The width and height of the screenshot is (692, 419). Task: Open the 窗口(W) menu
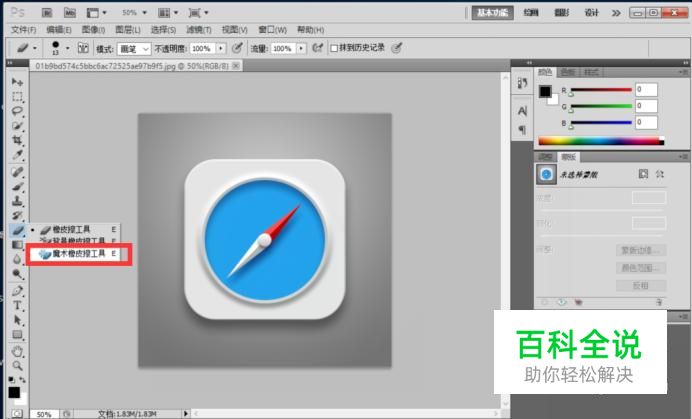[272, 30]
